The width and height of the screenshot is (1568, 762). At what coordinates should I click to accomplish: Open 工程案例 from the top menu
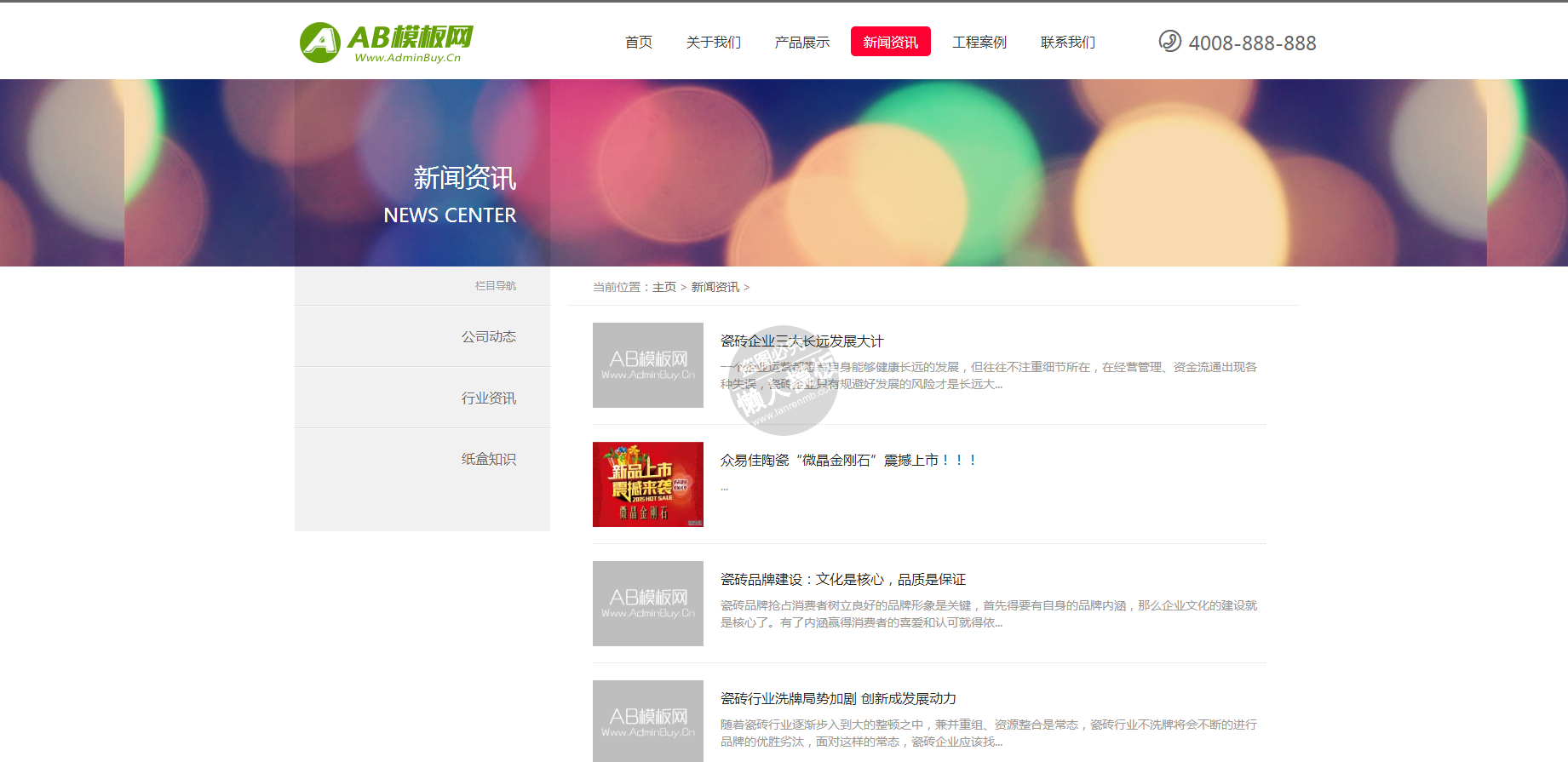coord(979,42)
